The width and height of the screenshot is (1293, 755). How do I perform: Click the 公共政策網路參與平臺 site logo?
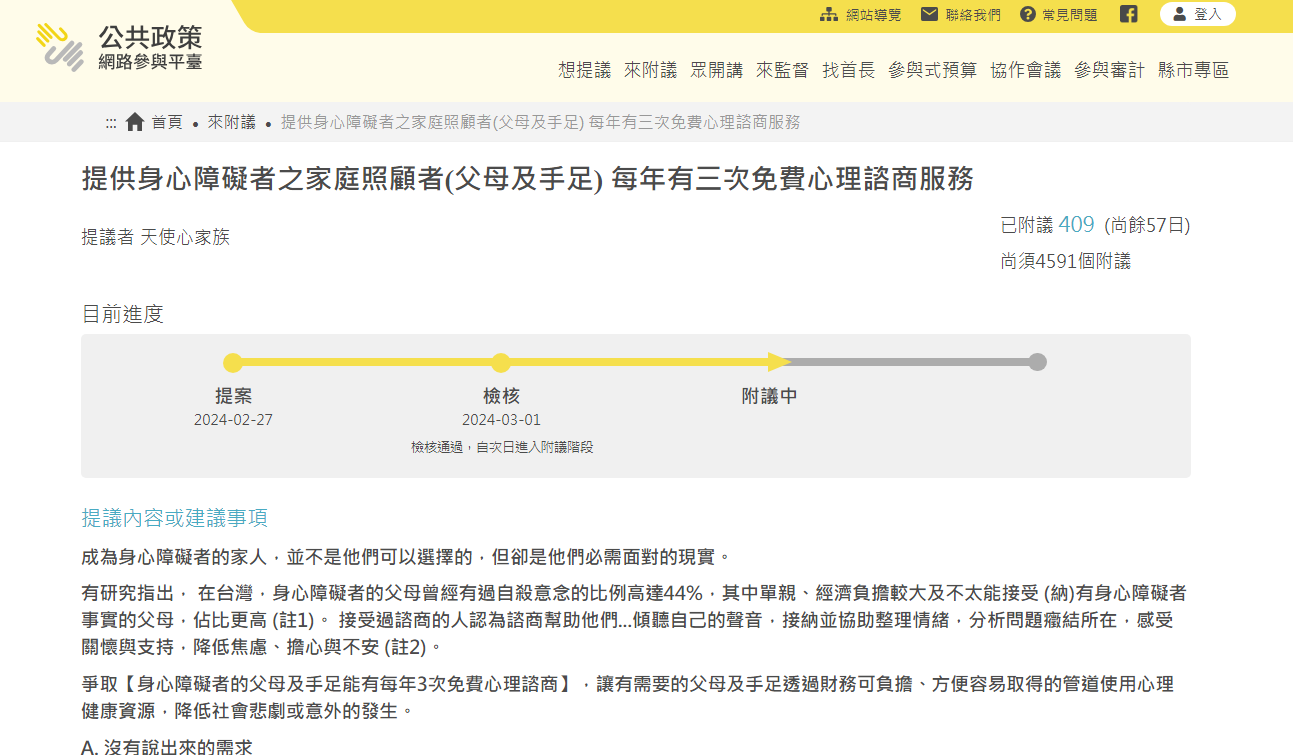coord(120,48)
